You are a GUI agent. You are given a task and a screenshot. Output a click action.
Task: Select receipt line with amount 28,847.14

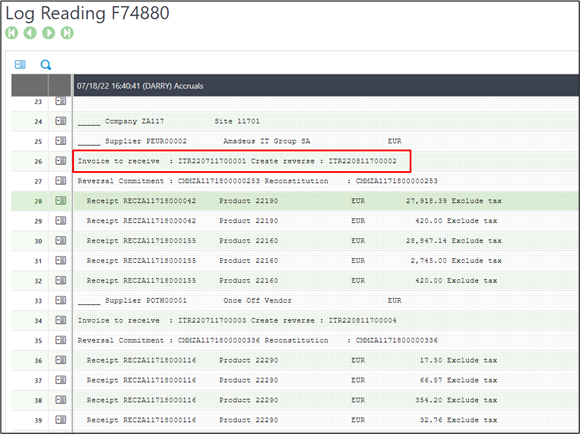(x=326, y=241)
